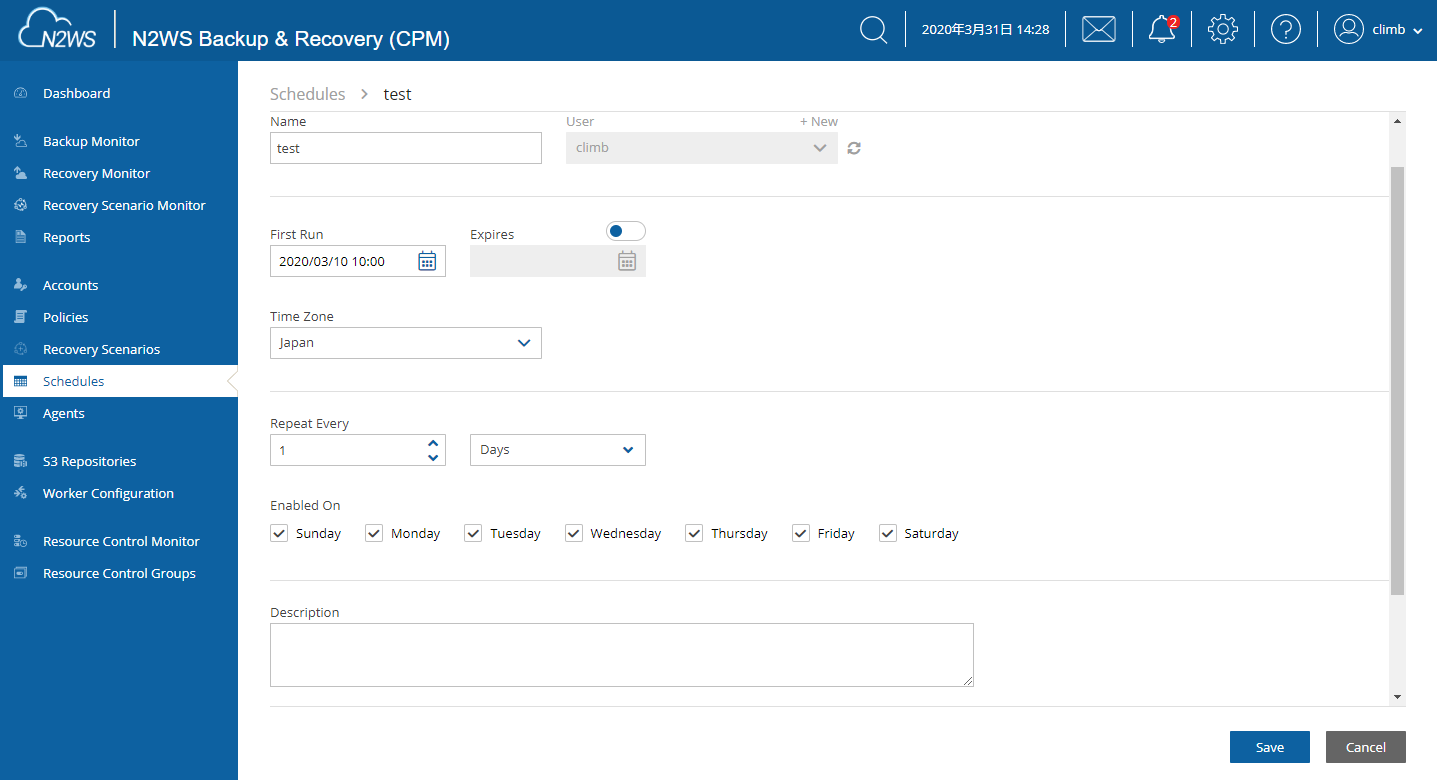Click the Name input field
This screenshot has width=1437, height=780.
pos(406,148)
